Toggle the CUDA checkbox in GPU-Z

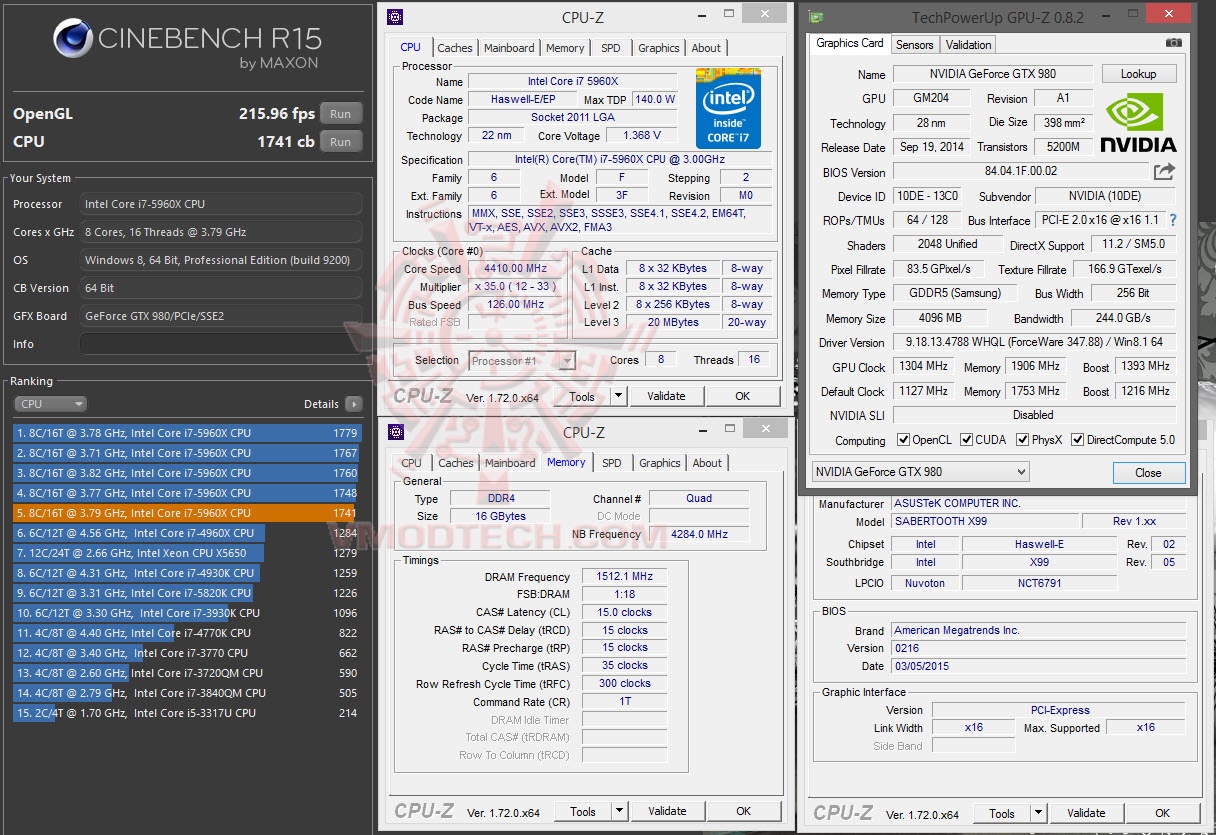(x=967, y=440)
